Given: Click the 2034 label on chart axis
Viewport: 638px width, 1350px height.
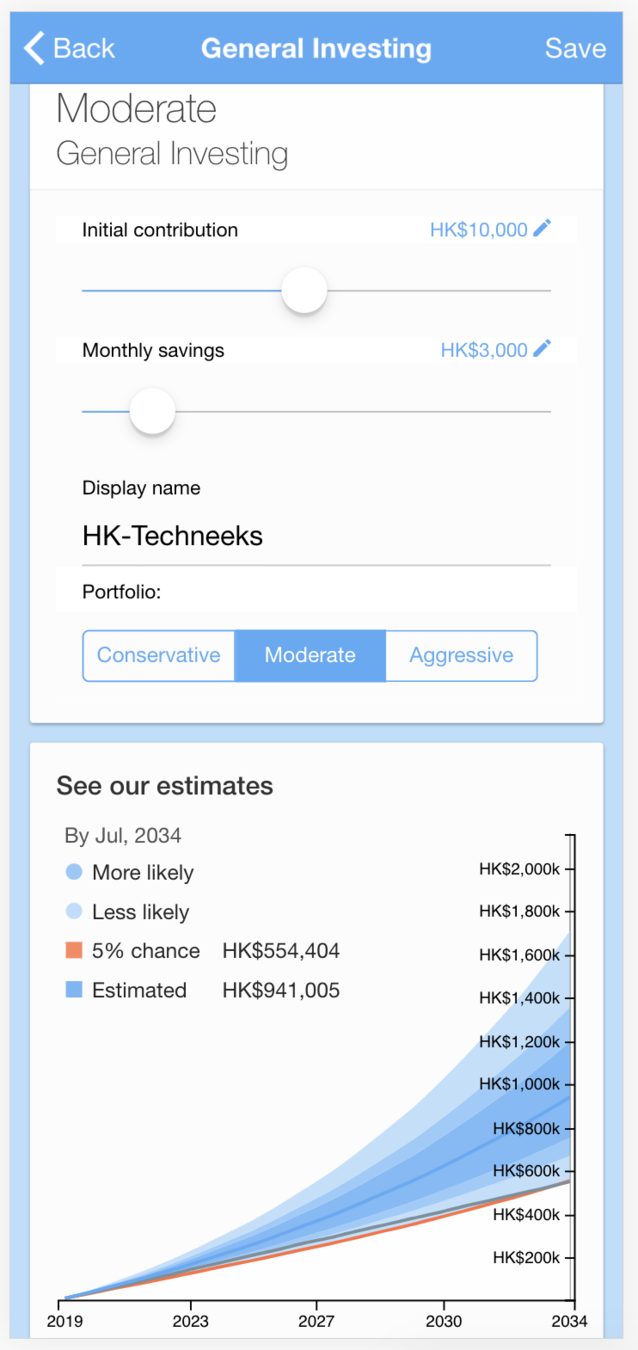Looking at the screenshot, I should point(570,1321).
